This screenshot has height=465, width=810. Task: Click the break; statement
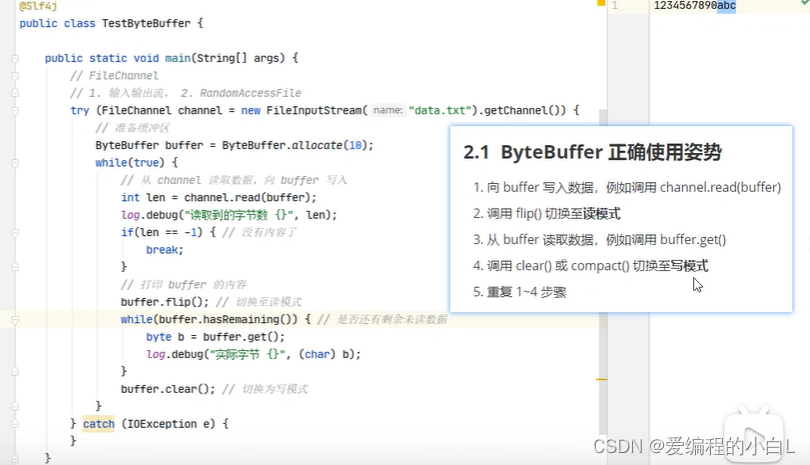(165, 250)
